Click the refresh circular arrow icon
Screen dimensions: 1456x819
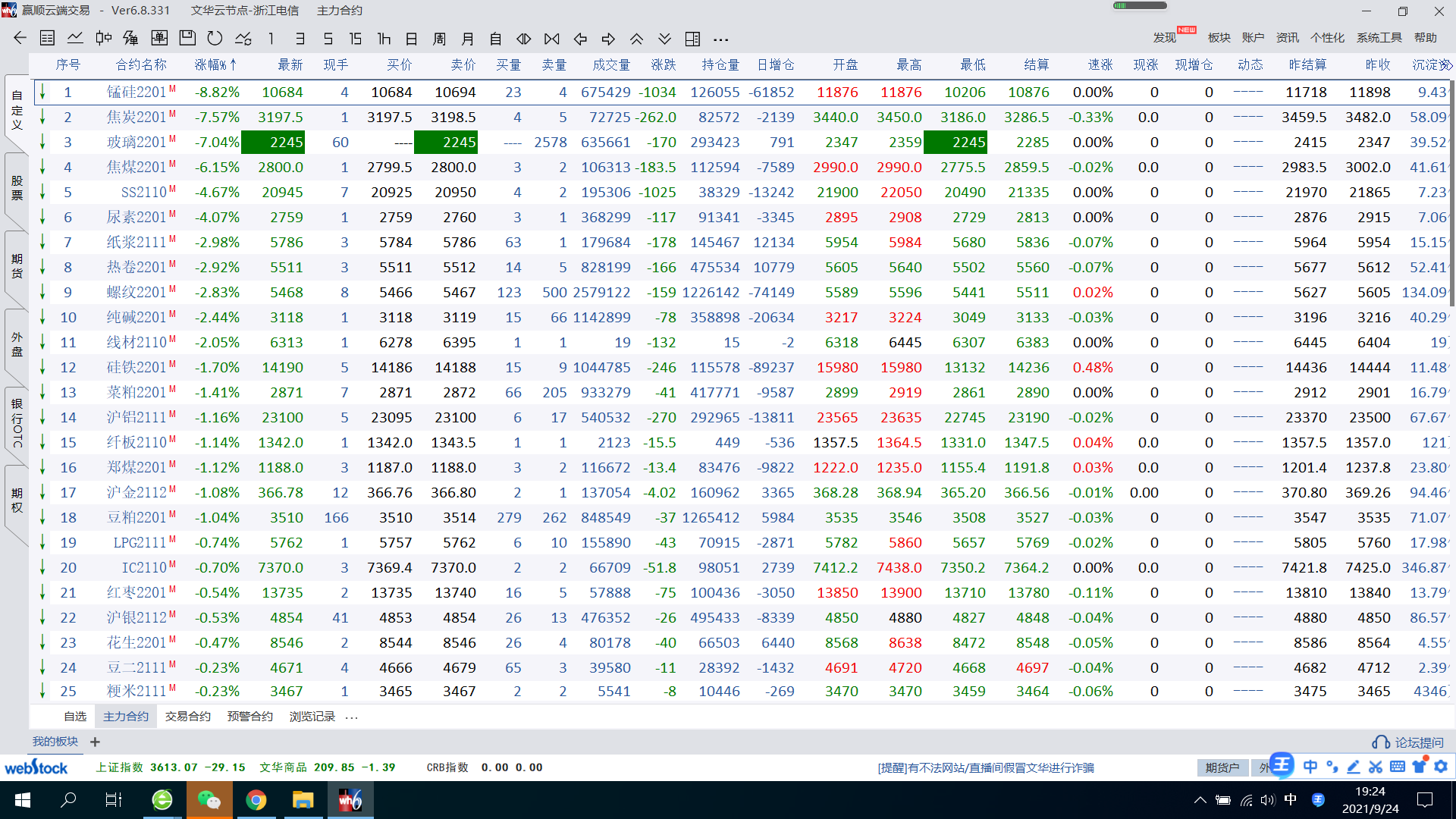tap(215, 39)
